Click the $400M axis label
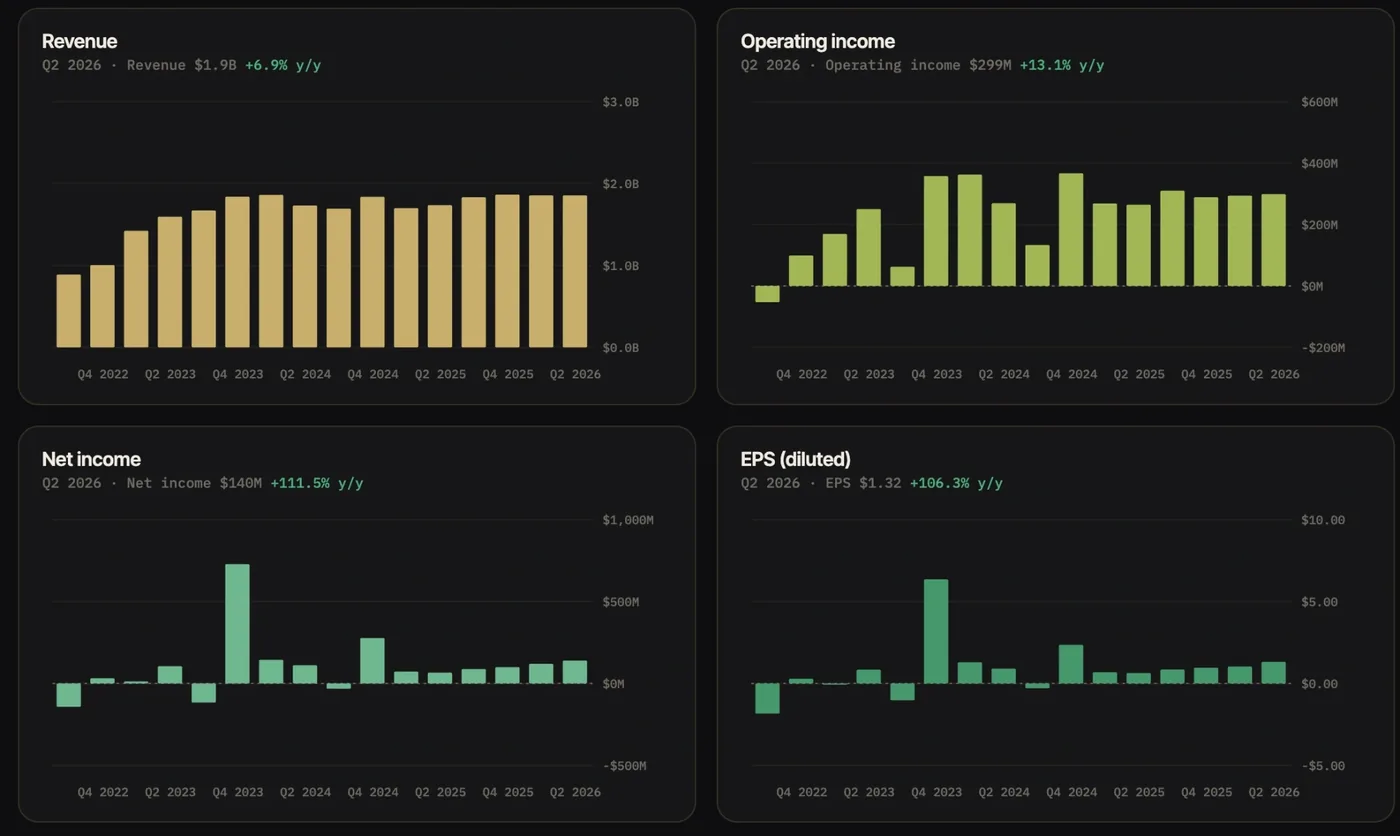Image resolution: width=1400 pixels, height=836 pixels. (x=1319, y=163)
